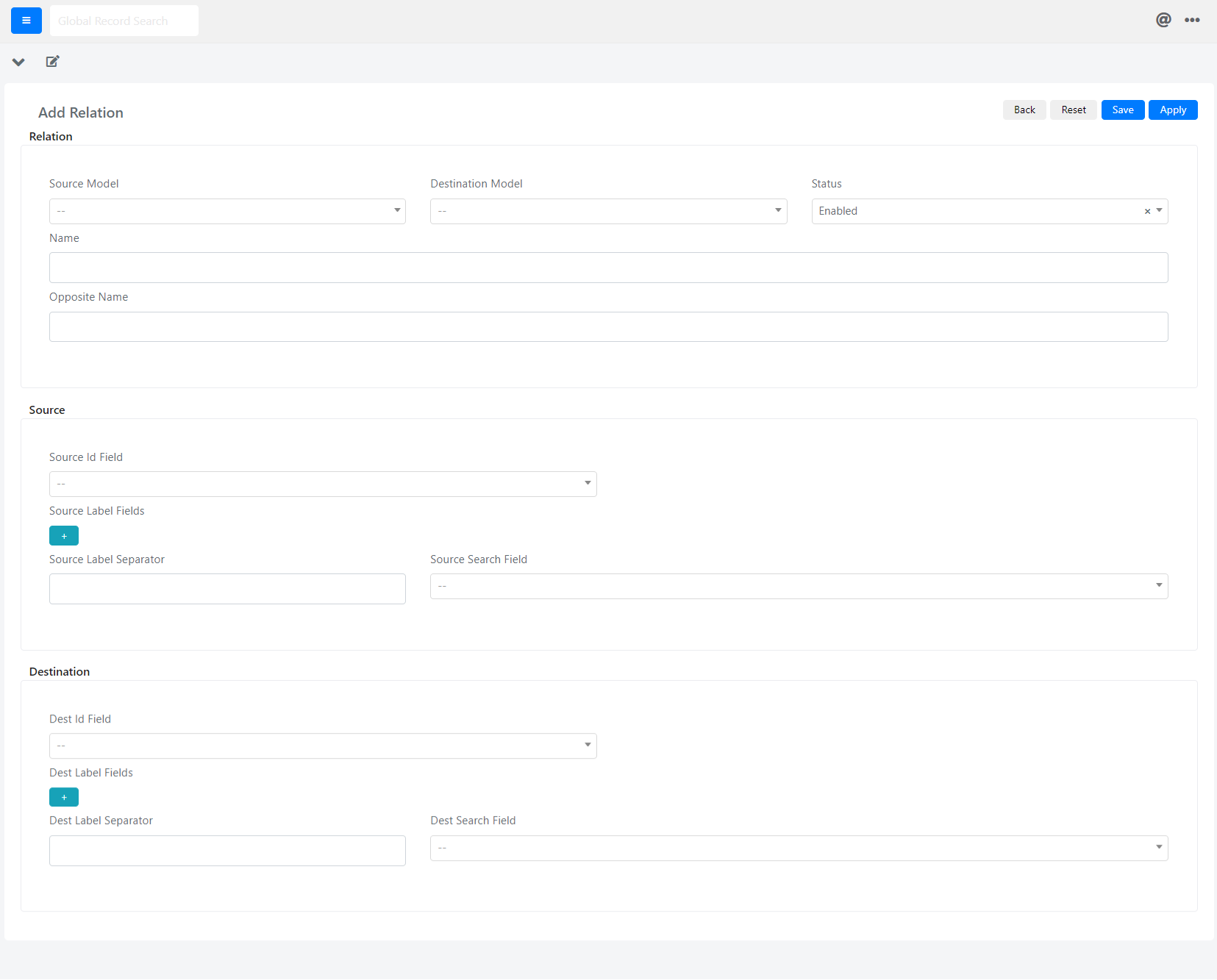The height and width of the screenshot is (980, 1217).
Task: Expand the Dest Id Field dropdown
Action: point(323,745)
